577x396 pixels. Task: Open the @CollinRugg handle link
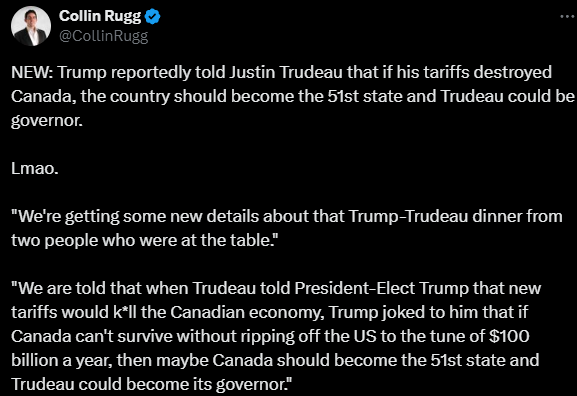click(103, 36)
